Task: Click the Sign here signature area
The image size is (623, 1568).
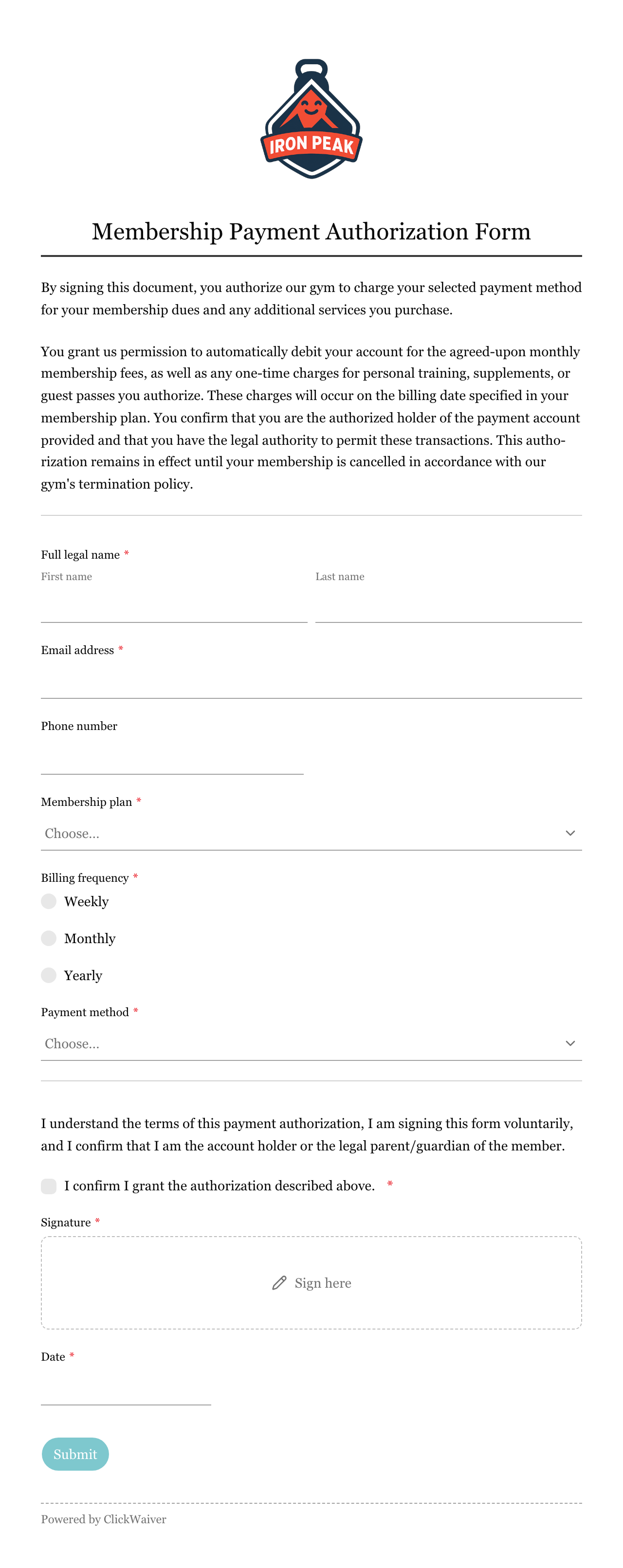Action: click(x=311, y=1283)
